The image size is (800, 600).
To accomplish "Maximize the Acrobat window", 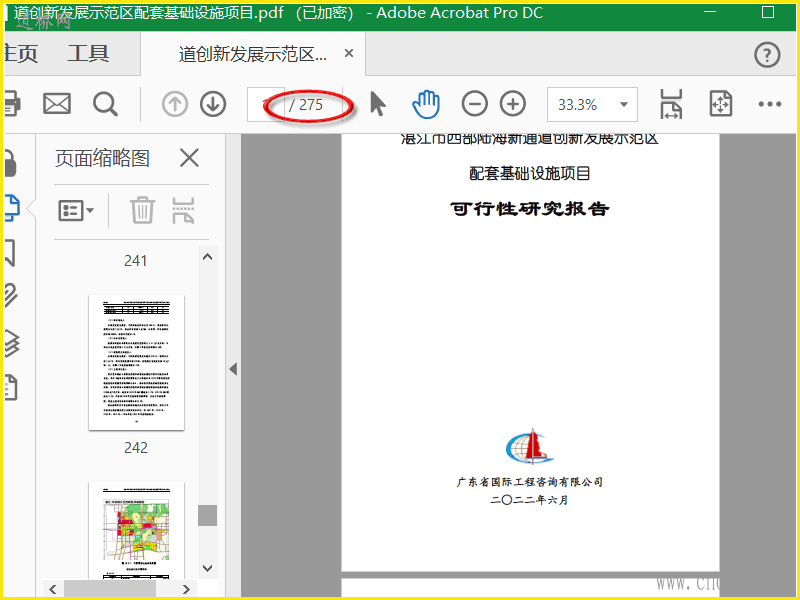I will [x=768, y=12].
